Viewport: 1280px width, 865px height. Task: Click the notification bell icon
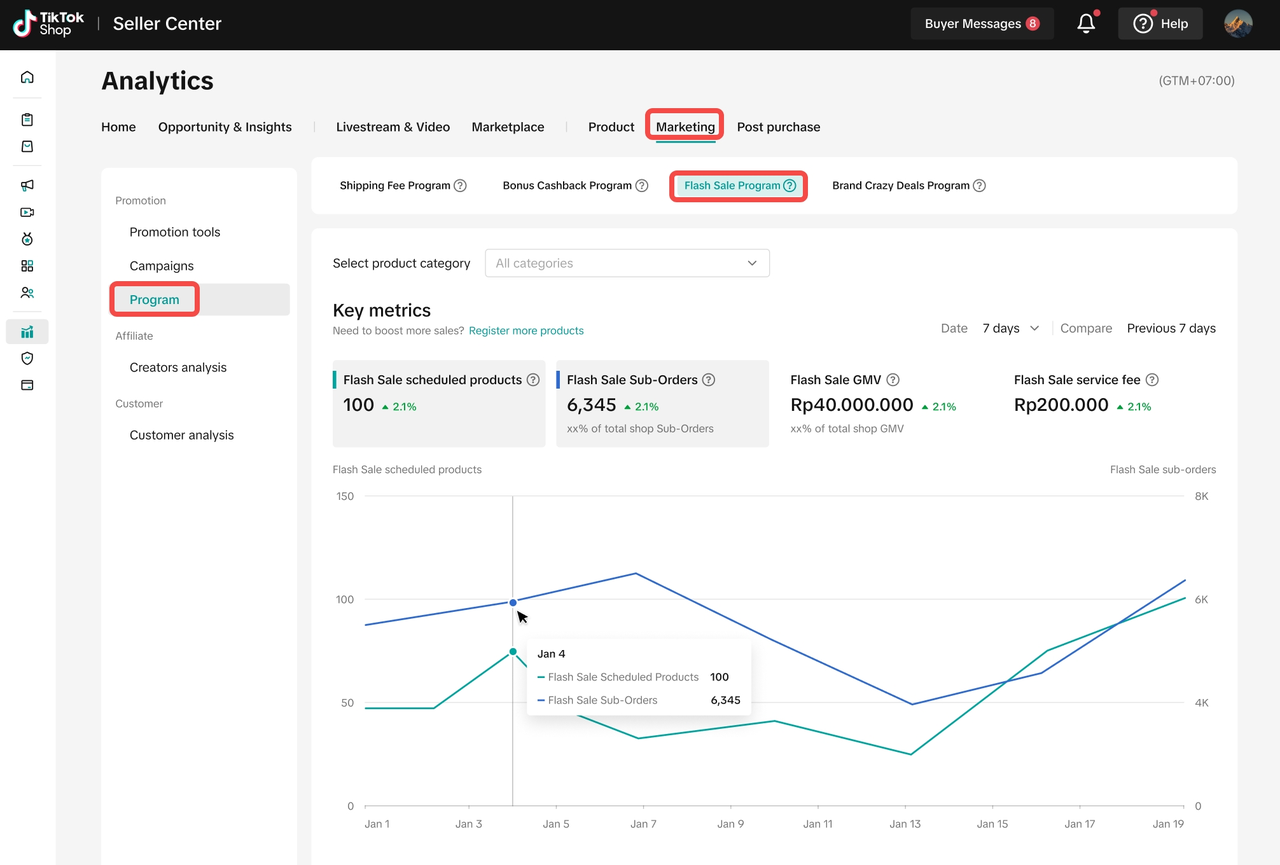point(1086,24)
